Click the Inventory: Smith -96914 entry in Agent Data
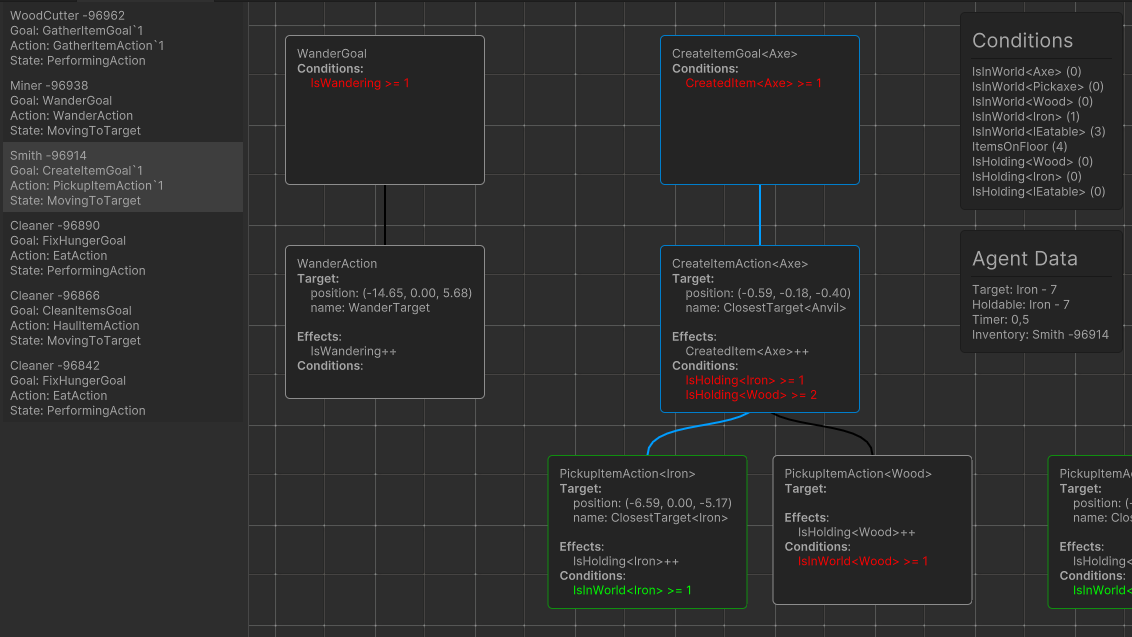 coord(1041,334)
